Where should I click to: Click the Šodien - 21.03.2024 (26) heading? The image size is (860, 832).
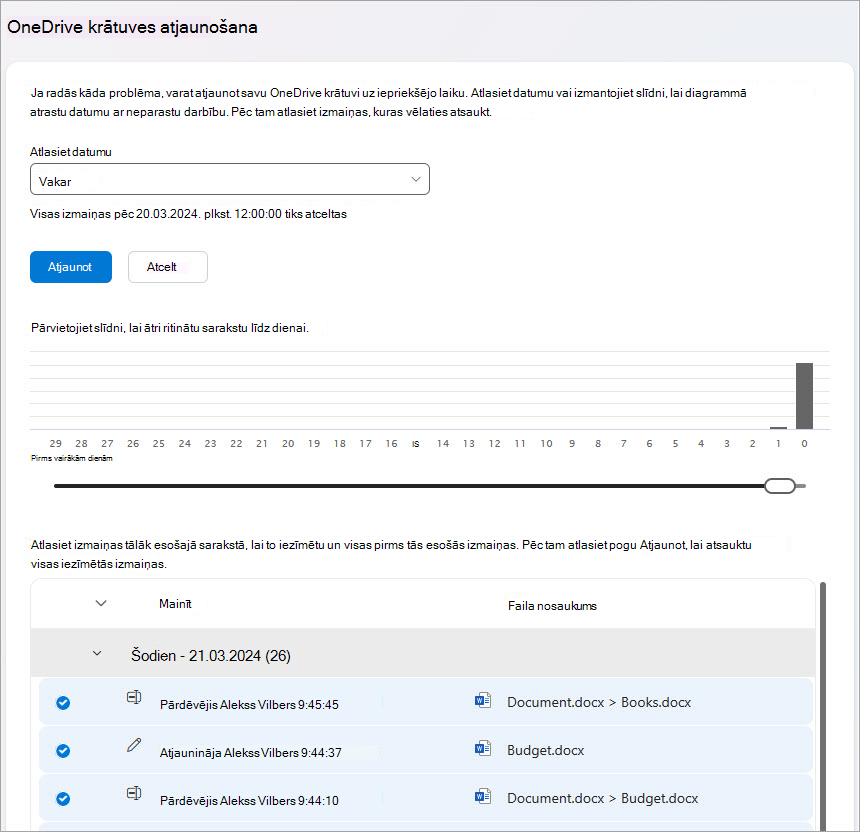pyautogui.click(x=211, y=655)
